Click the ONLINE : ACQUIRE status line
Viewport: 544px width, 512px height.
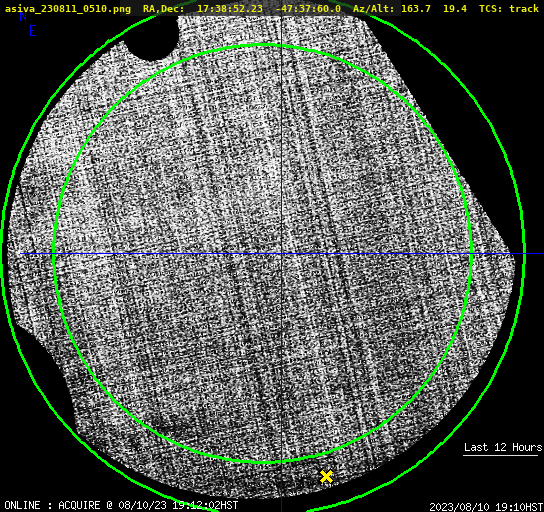tap(121, 505)
